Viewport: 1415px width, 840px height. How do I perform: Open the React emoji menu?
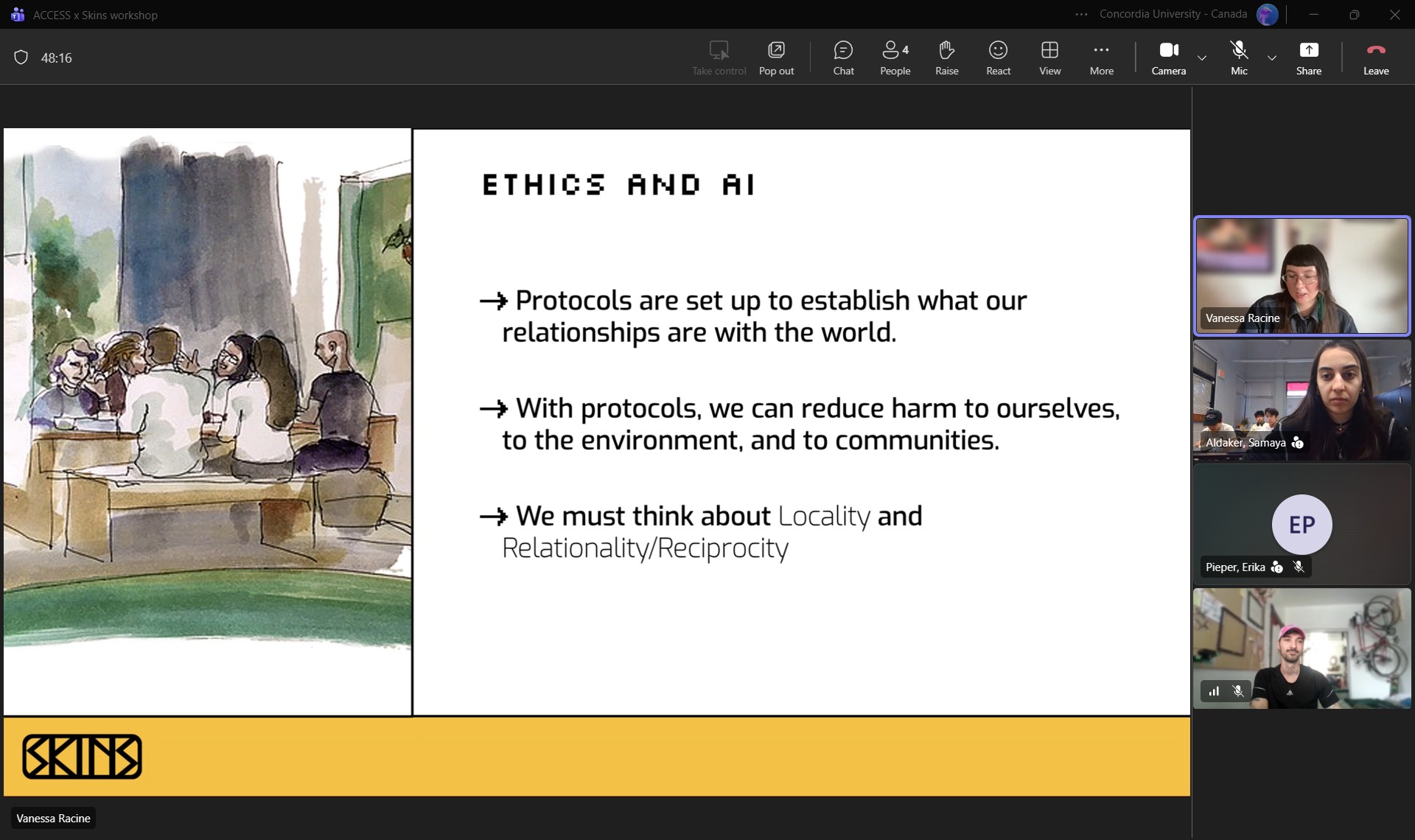(998, 57)
